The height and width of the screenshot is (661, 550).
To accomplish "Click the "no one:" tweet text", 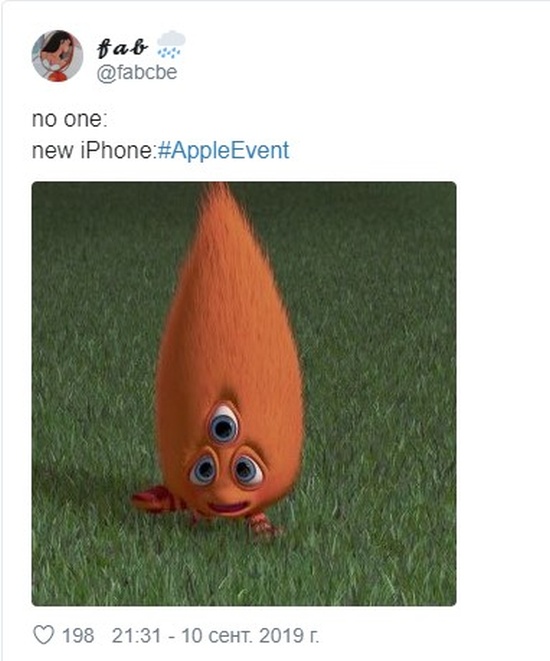I will 70,119.
